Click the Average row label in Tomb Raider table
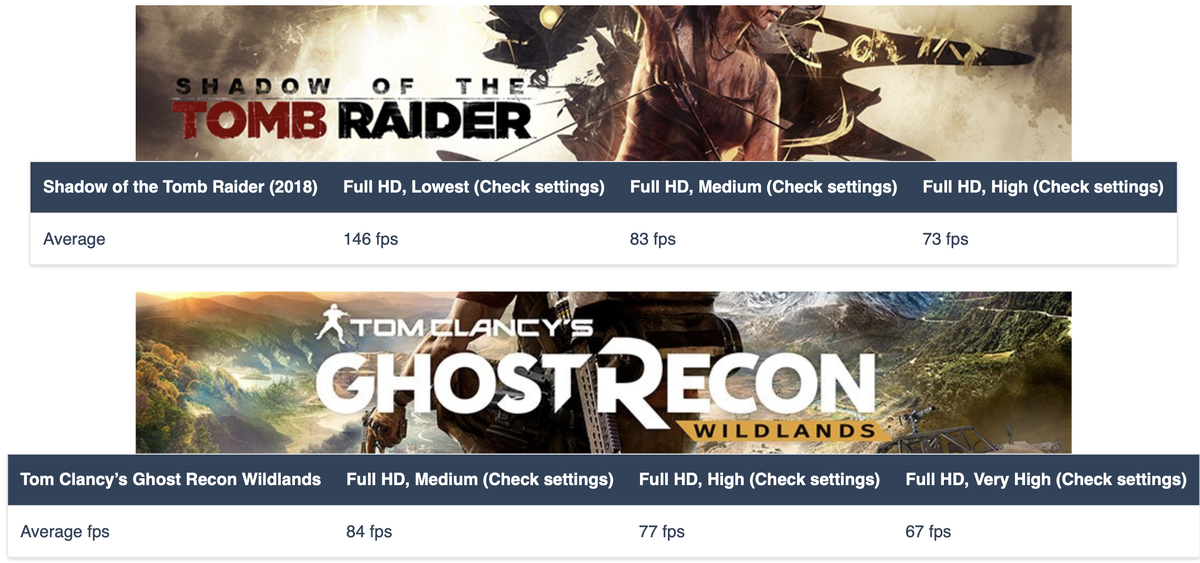Image resolution: width=1200 pixels, height=563 pixels. click(74, 239)
